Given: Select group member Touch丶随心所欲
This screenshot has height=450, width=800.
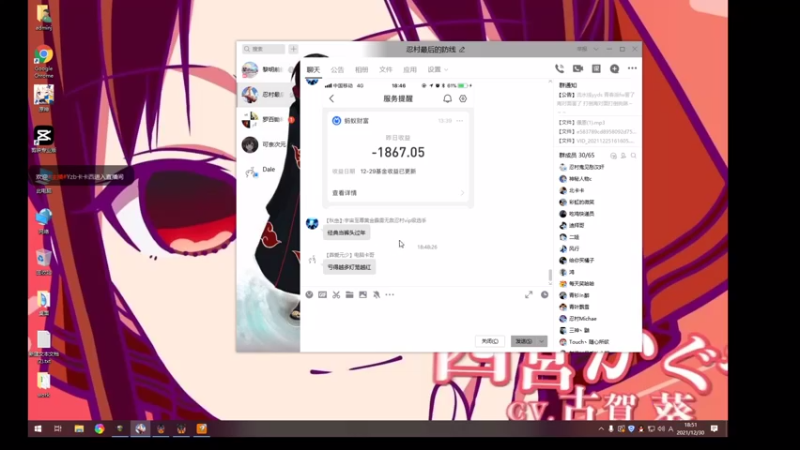Looking at the screenshot, I should click(588, 342).
